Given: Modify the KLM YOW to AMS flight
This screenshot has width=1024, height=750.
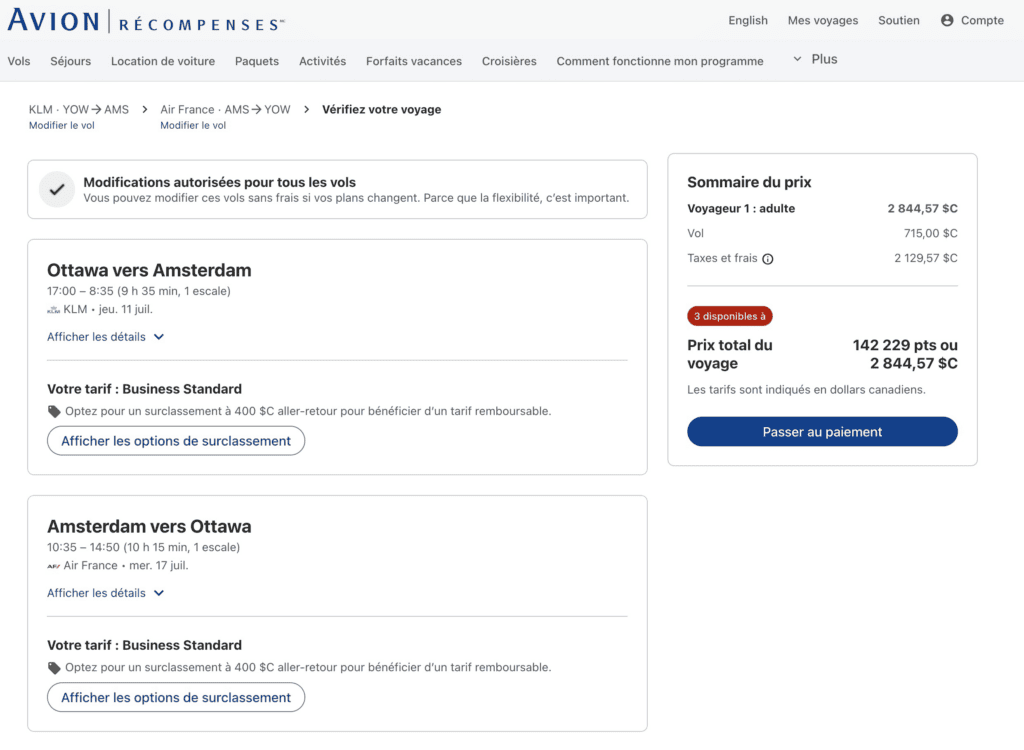Looking at the screenshot, I should (x=62, y=126).
